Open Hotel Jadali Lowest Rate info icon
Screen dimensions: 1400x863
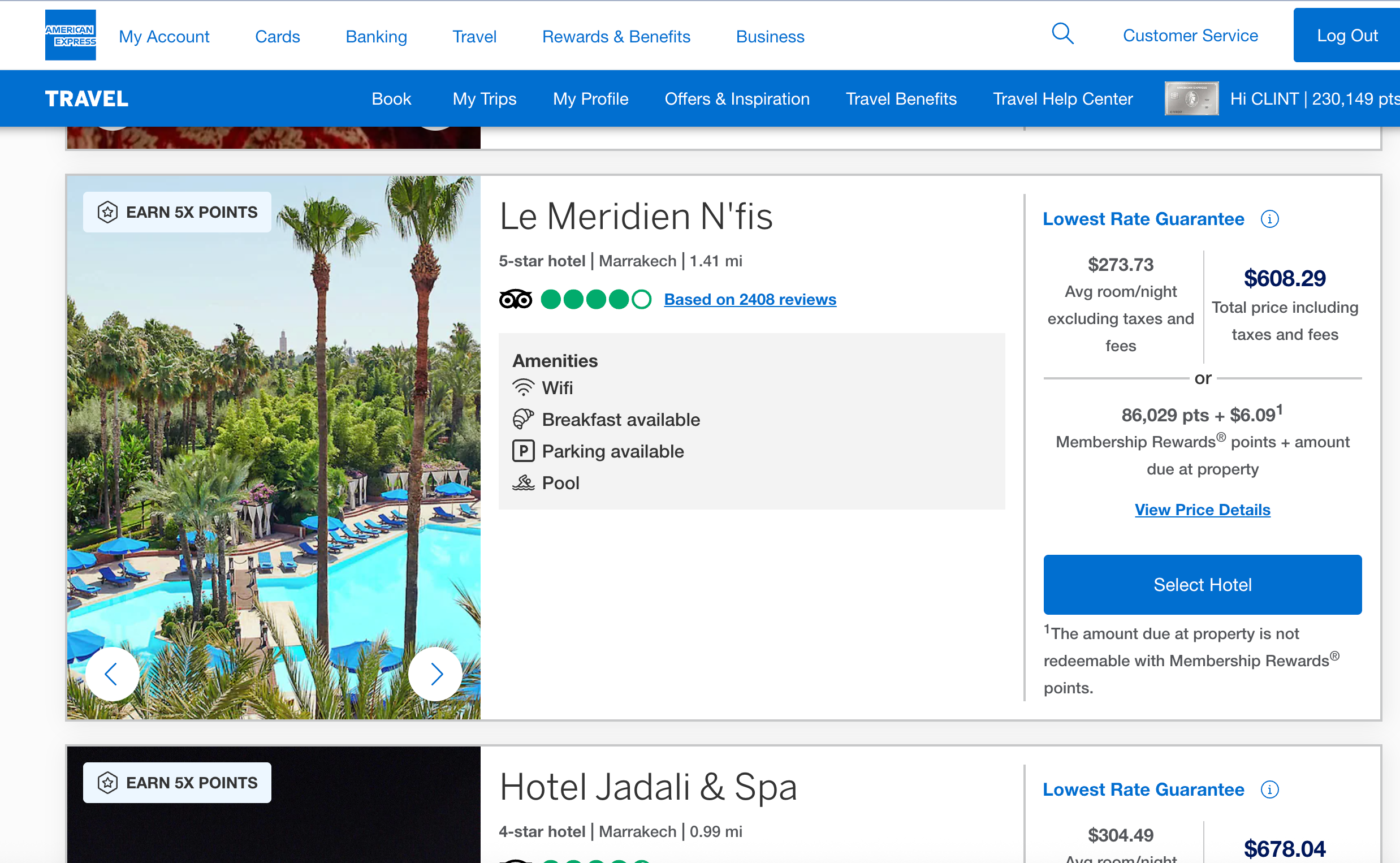(1269, 789)
